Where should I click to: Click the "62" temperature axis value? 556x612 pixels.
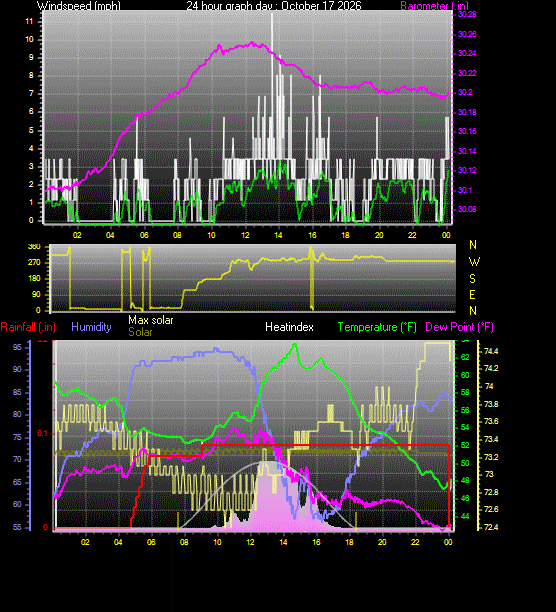point(465,358)
